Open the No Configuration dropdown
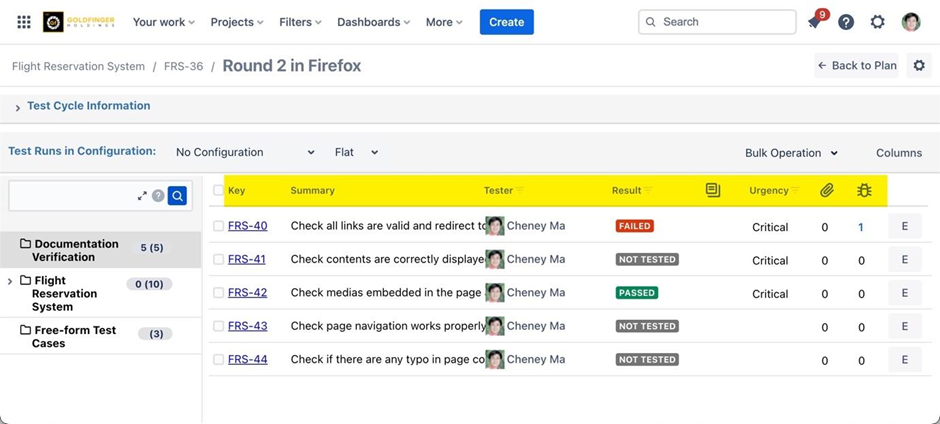The image size is (940, 424). [x=245, y=152]
